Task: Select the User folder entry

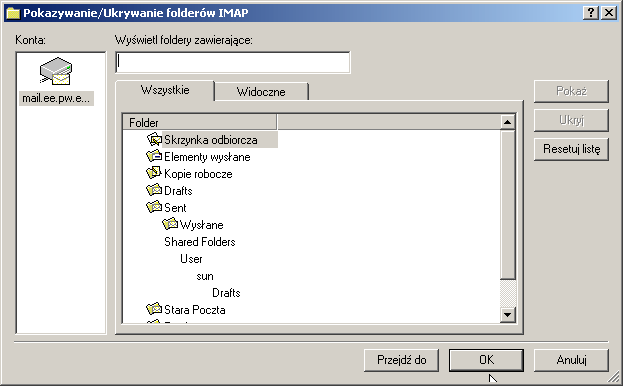Action: pyautogui.click(x=191, y=259)
